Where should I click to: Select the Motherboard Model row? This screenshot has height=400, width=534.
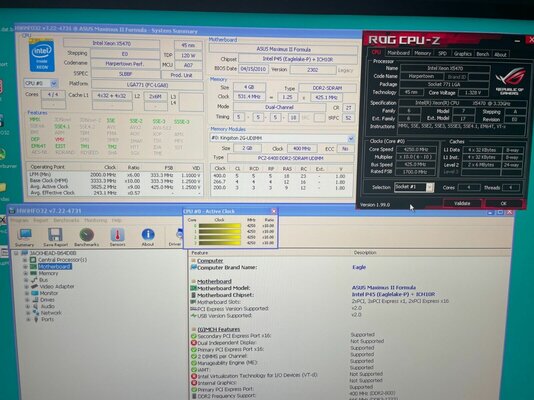pos(303,288)
